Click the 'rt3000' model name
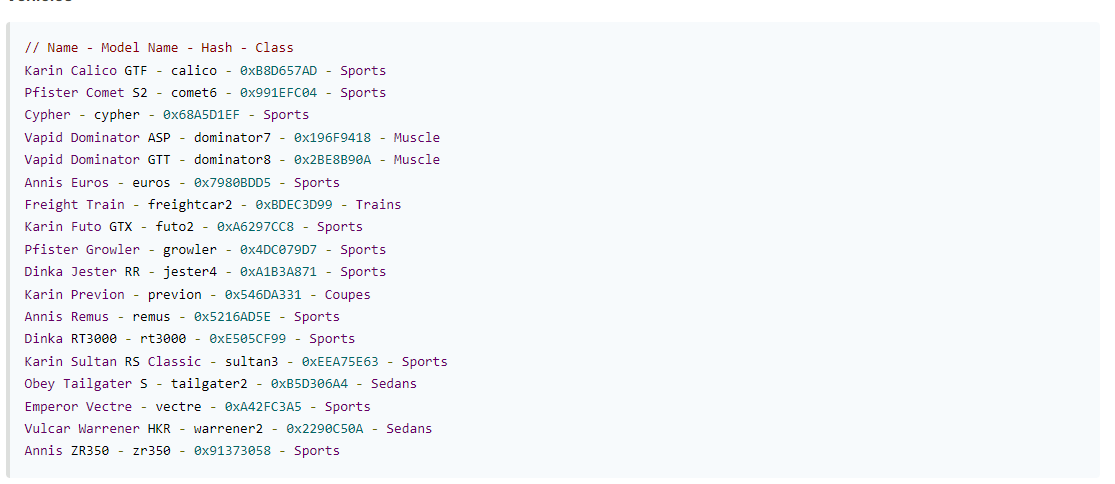 (x=163, y=339)
